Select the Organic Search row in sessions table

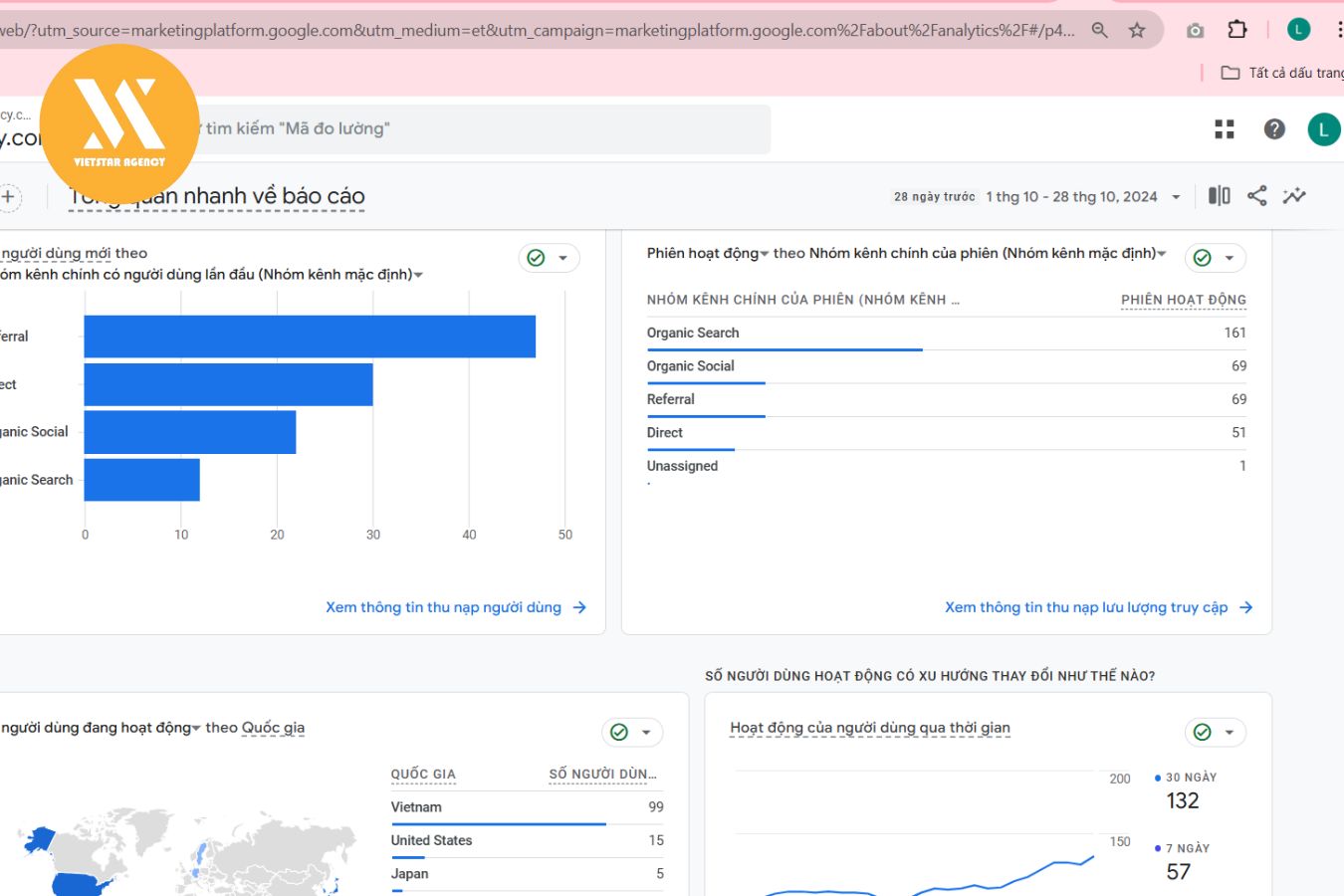pos(946,334)
